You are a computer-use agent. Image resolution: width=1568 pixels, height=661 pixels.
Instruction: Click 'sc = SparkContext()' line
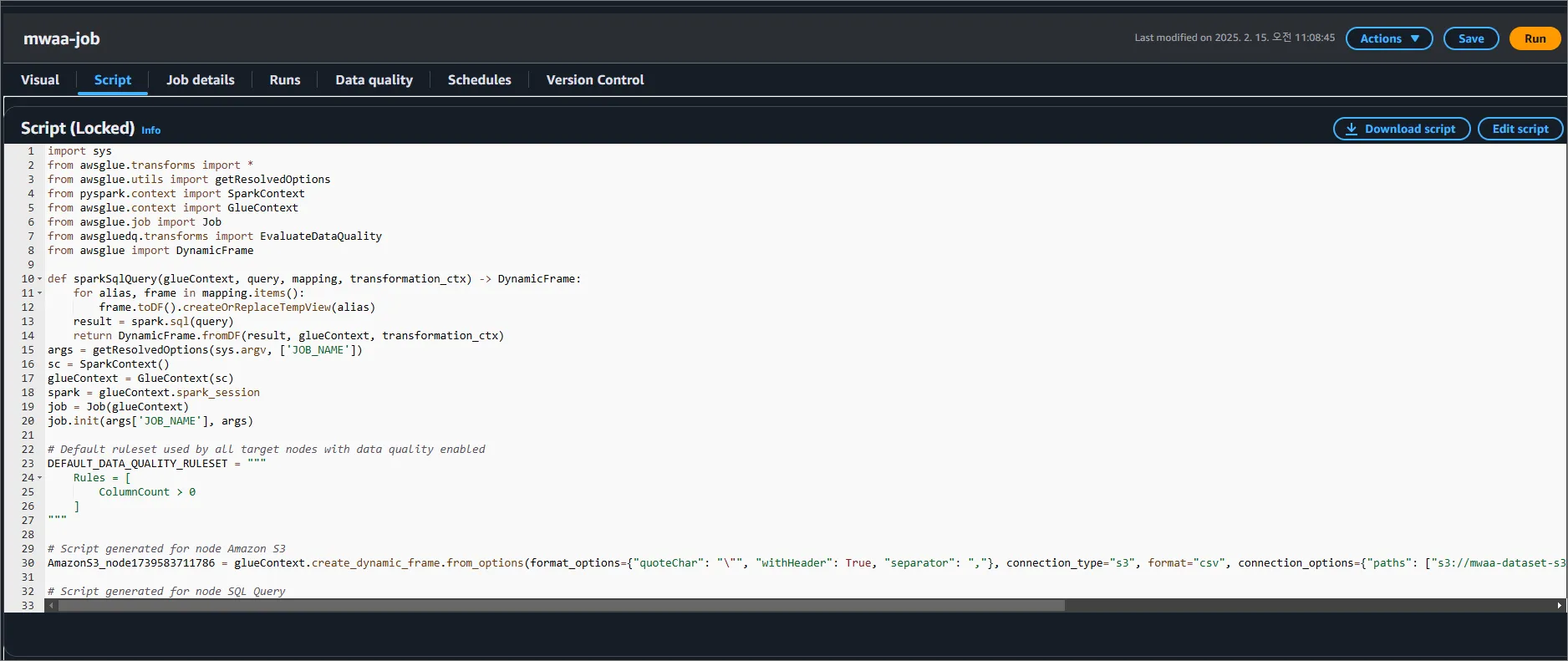pyautogui.click(x=109, y=364)
